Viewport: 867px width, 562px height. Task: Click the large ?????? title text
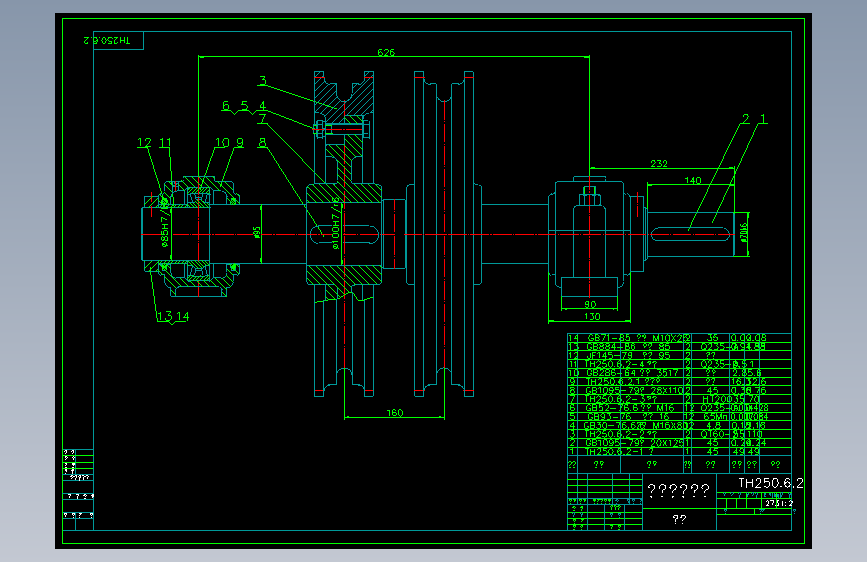[x=678, y=490]
